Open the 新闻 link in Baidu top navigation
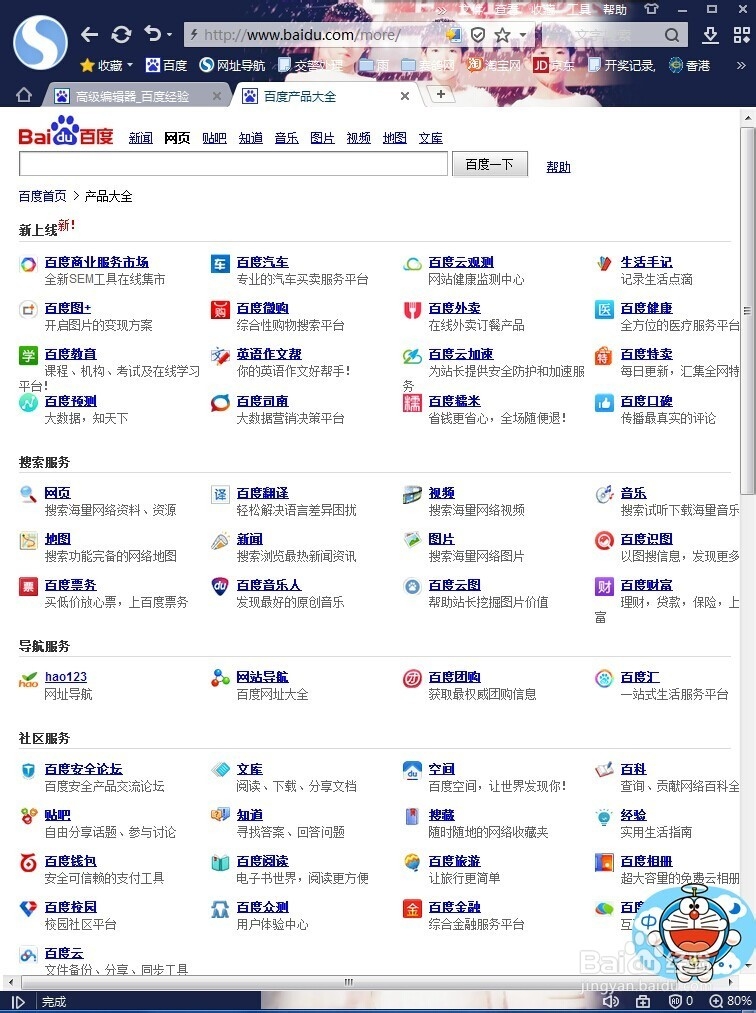 [140, 138]
